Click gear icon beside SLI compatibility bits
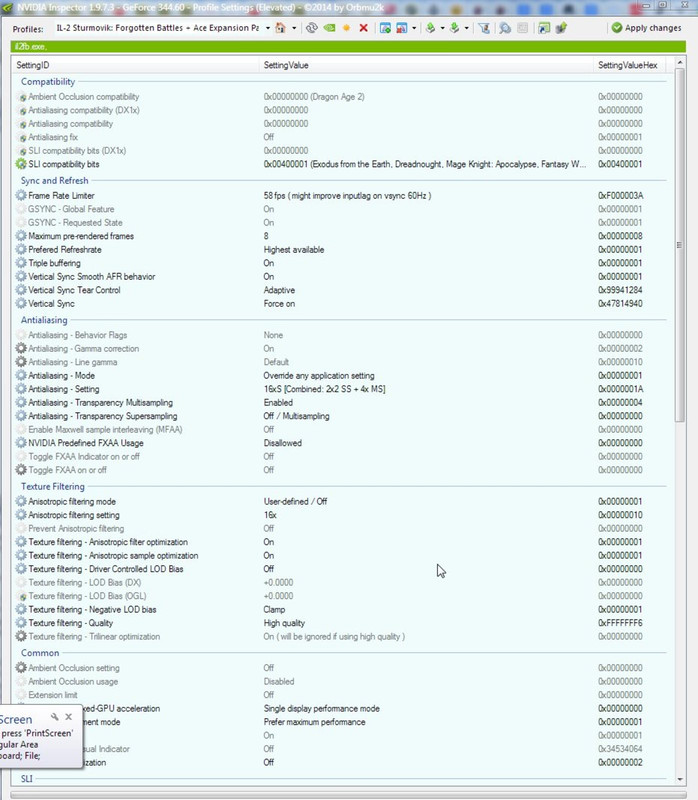The image size is (698, 800). [x=21, y=164]
